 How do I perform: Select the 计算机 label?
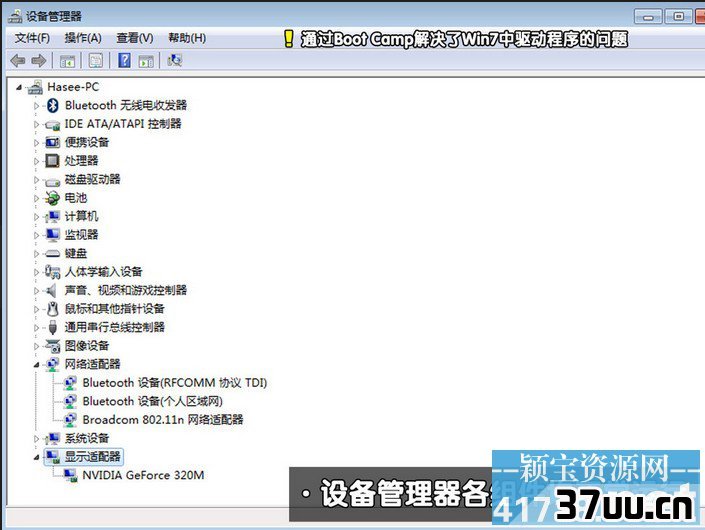81,216
